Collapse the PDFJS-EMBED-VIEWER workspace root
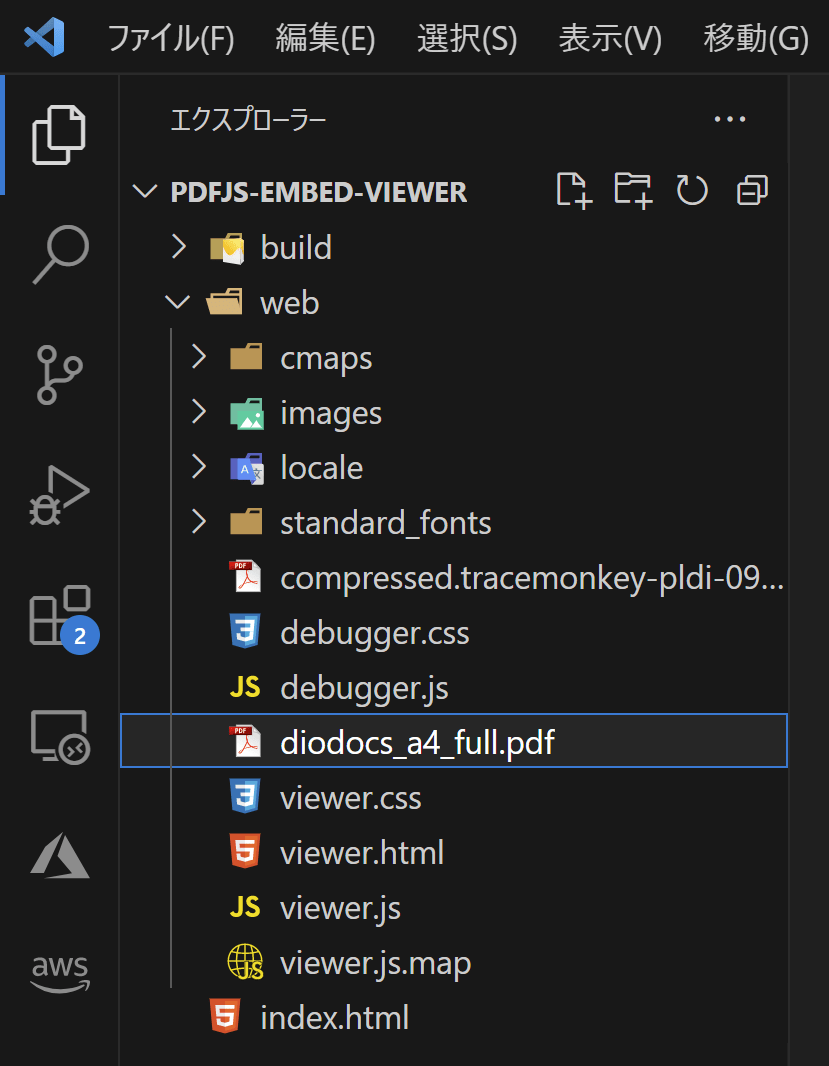 click(x=144, y=191)
